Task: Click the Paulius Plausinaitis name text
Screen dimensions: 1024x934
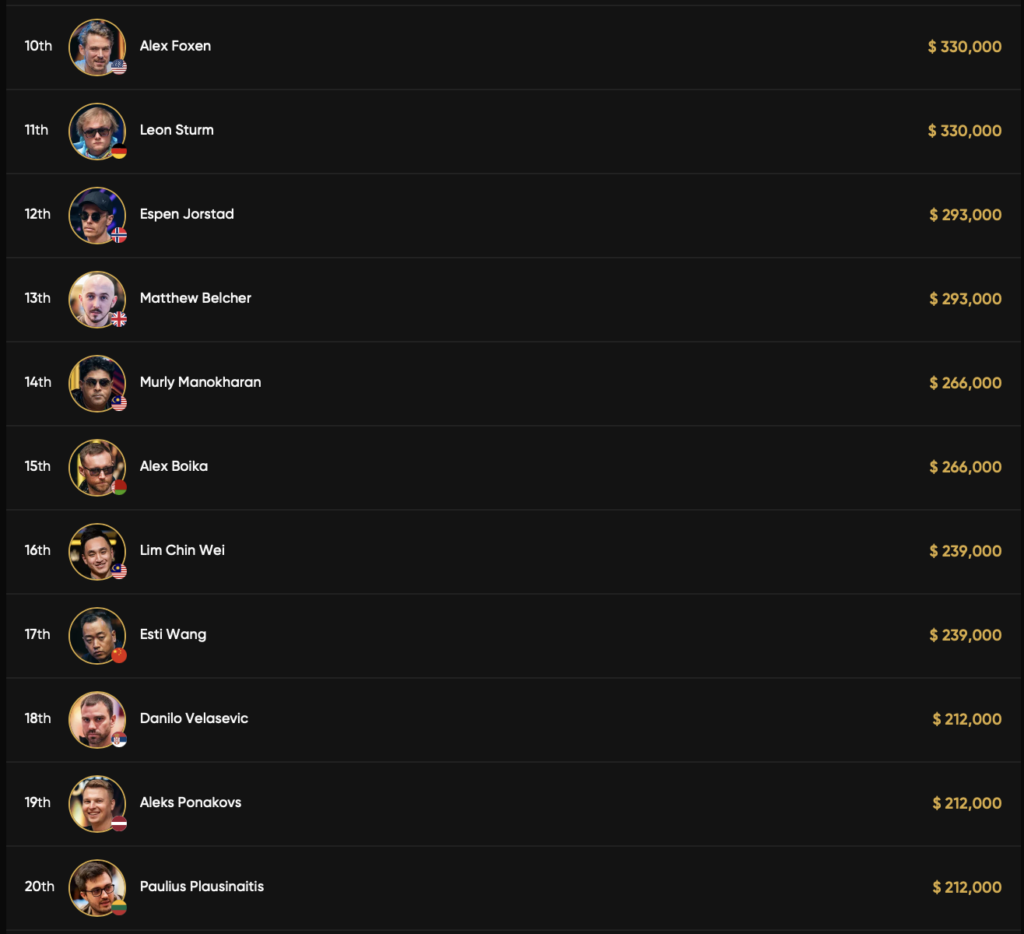Action: click(x=202, y=886)
